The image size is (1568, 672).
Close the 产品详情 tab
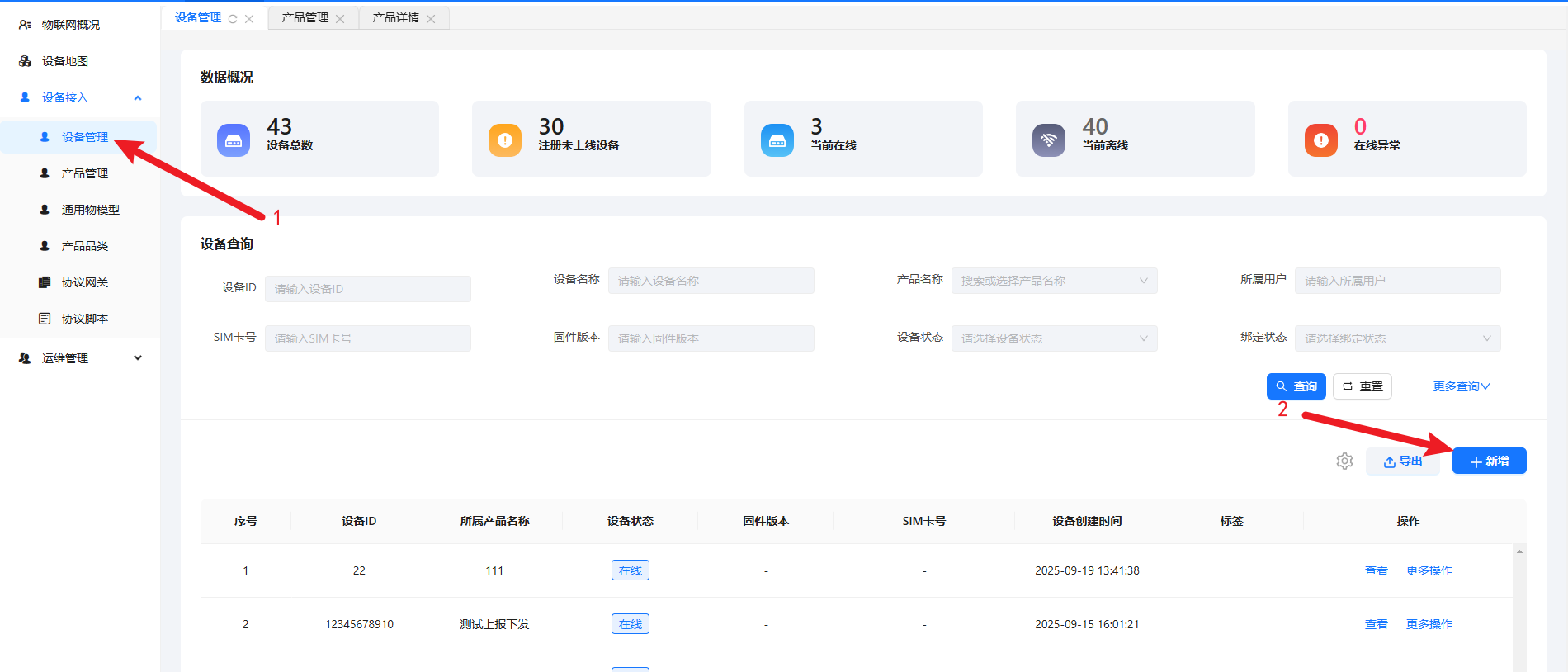[431, 19]
